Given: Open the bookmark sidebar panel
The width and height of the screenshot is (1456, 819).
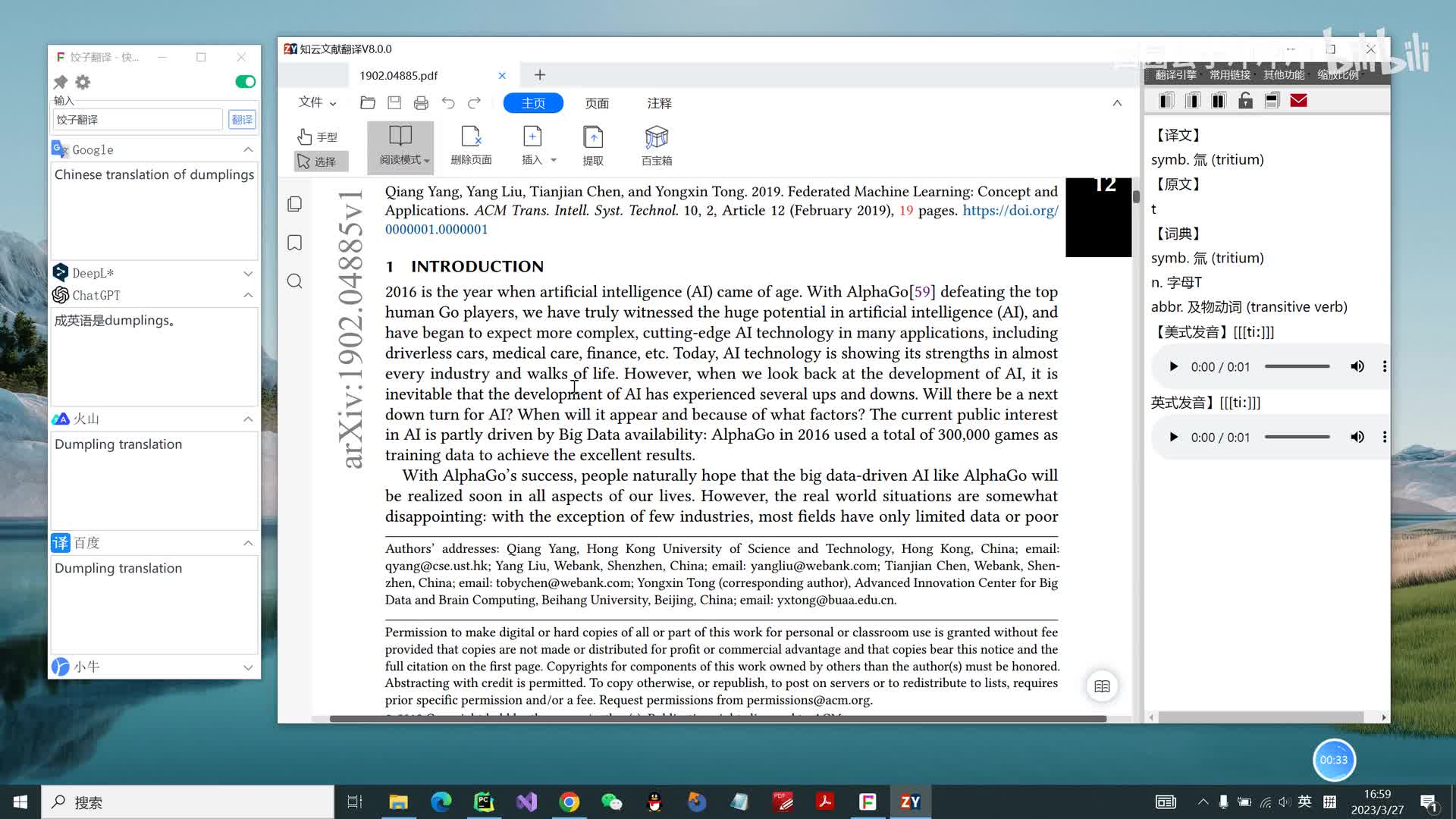Looking at the screenshot, I should 295,243.
